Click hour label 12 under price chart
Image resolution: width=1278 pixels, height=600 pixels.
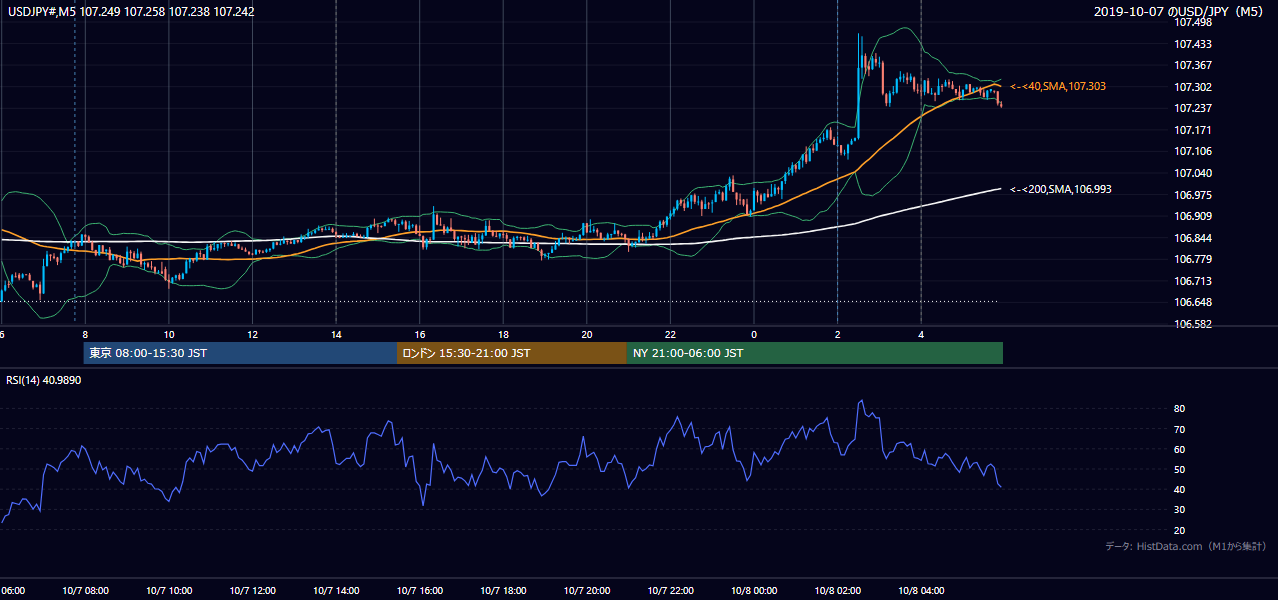pyautogui.click(x=253, y=335)
